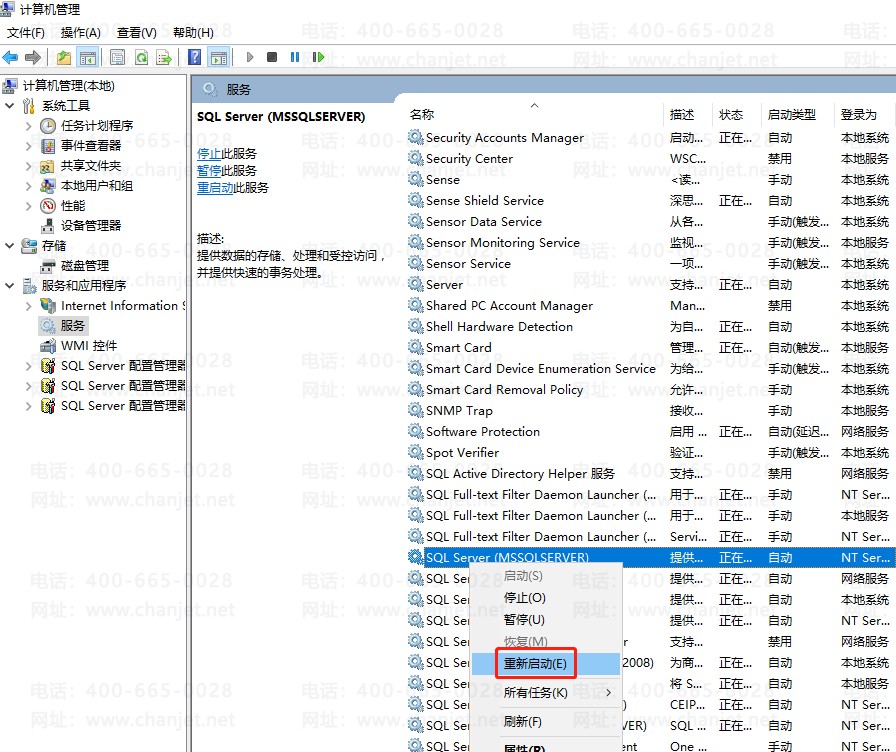Select Sense Shield Service row

click(x=649, y=201)
